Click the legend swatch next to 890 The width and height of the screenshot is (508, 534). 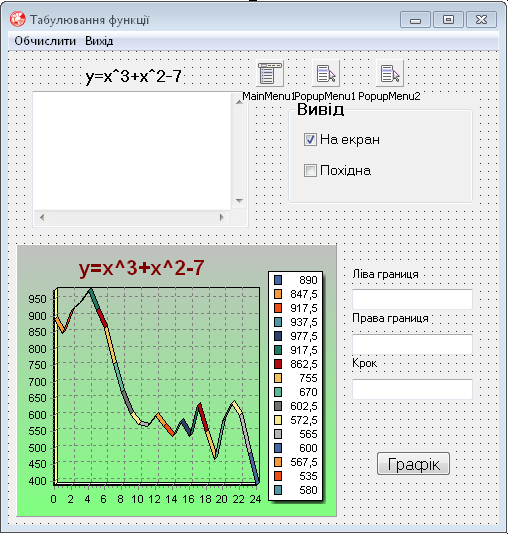click(278, 280)
